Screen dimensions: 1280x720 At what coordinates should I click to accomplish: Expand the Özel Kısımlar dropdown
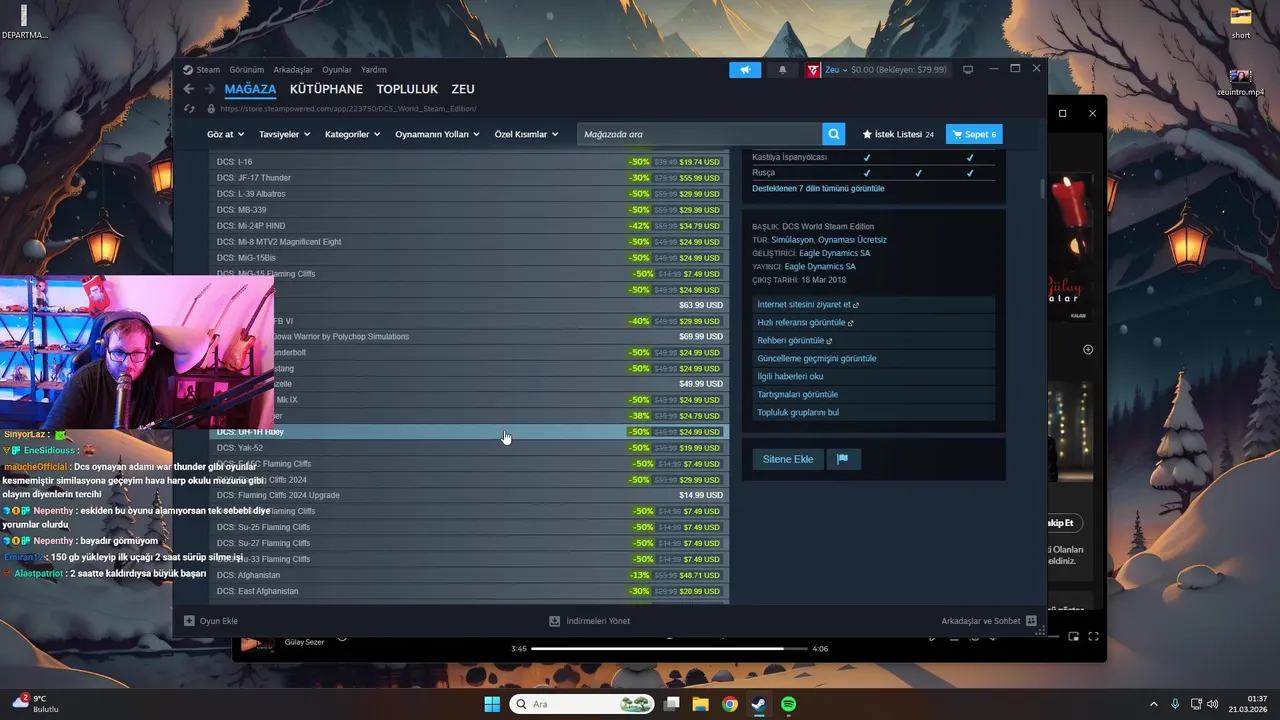click(x=527, y=134)
